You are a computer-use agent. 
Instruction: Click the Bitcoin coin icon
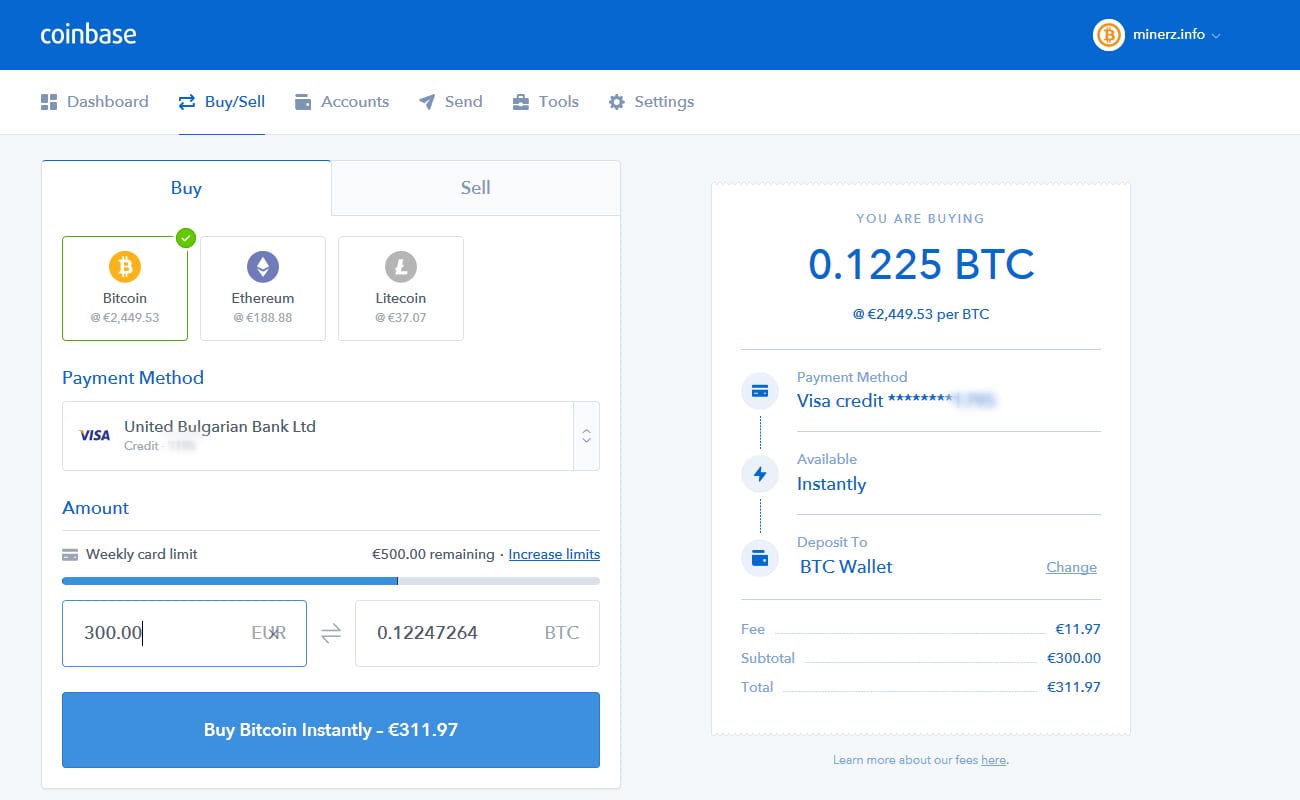point(125,267)
